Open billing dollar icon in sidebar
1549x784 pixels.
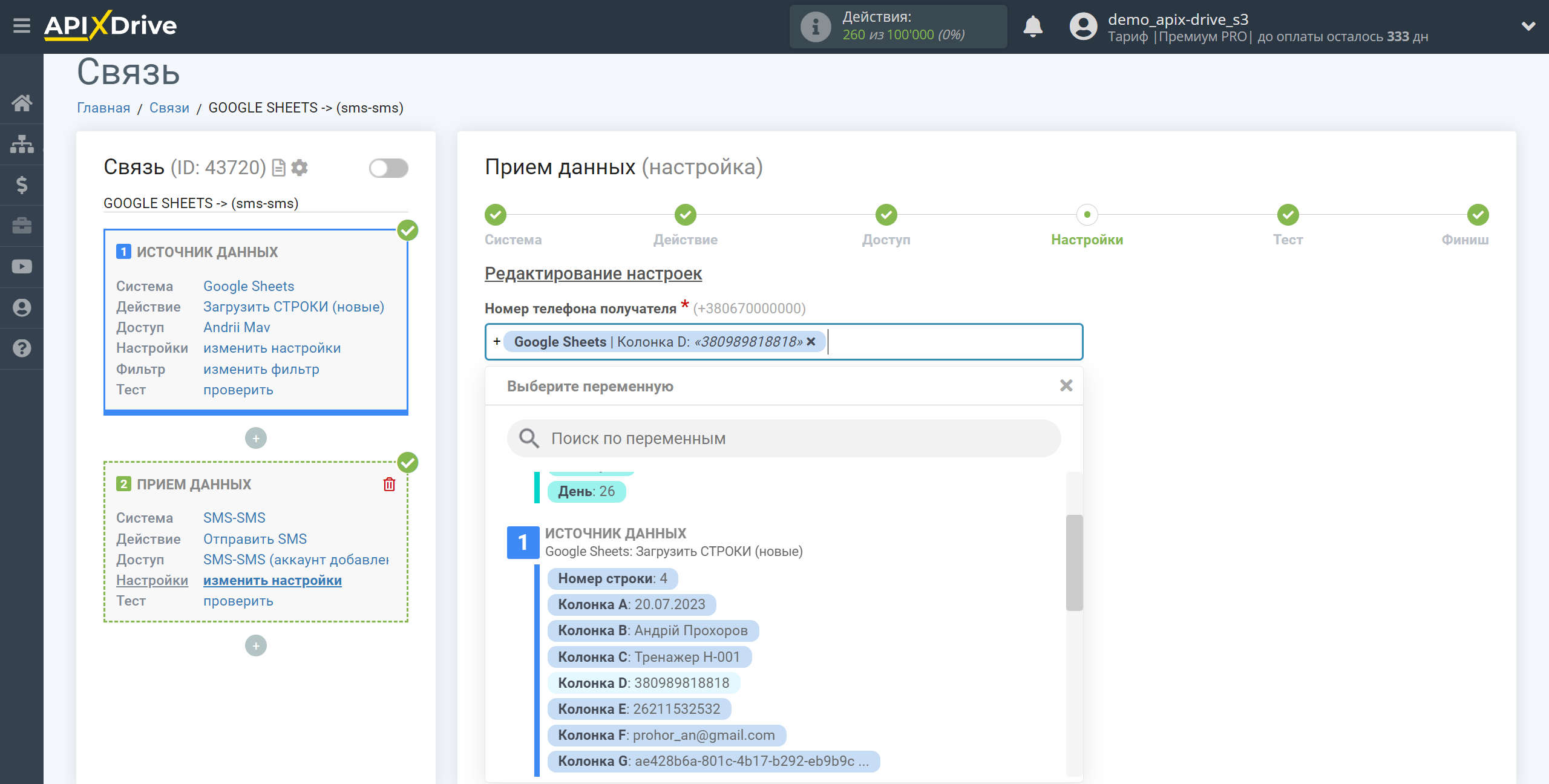pos(22,185)
